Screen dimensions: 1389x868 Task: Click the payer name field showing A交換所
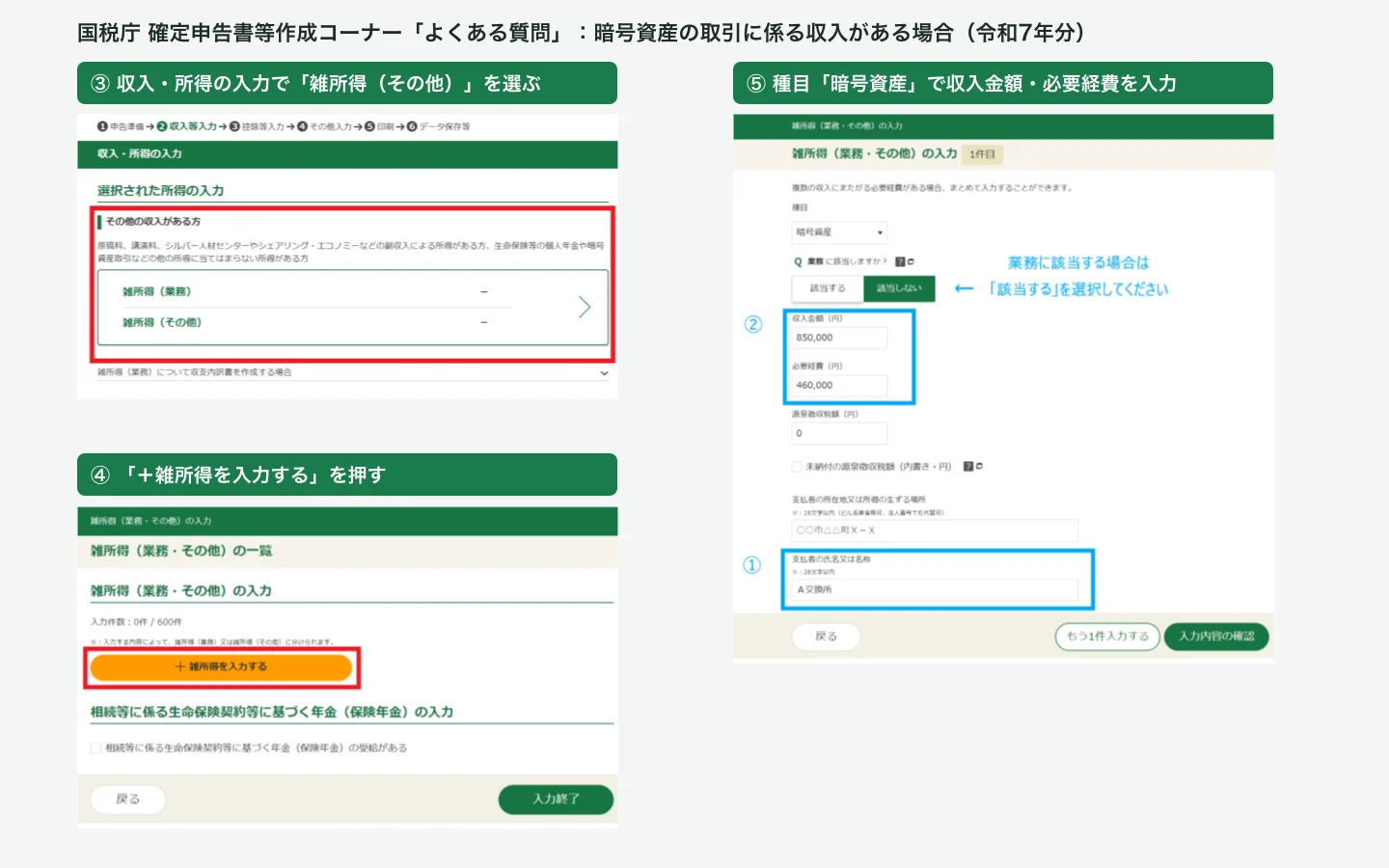pos(935,589)
